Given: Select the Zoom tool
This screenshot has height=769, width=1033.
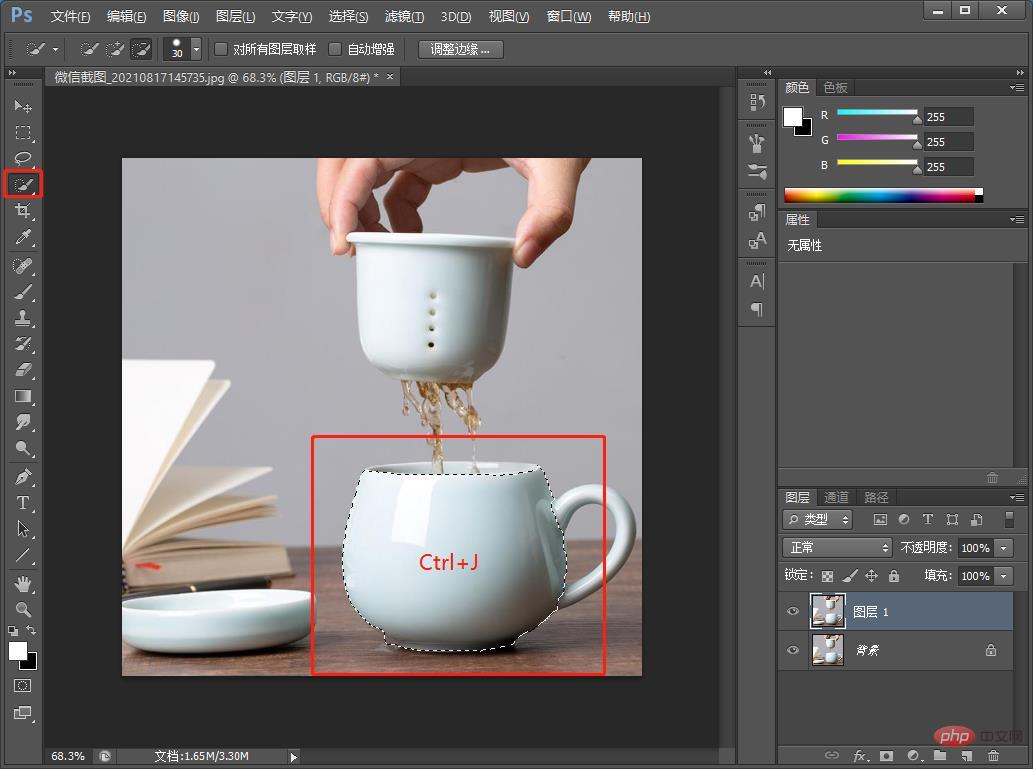Looking at the screenshot, I should tap(22, 610).
